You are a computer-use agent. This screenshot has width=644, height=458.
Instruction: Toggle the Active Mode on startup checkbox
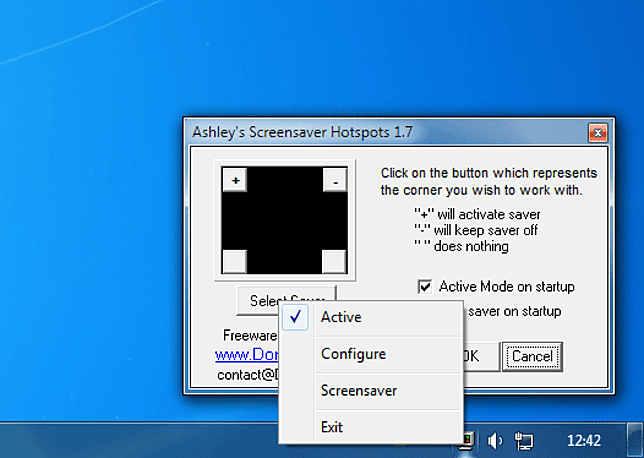425,287
